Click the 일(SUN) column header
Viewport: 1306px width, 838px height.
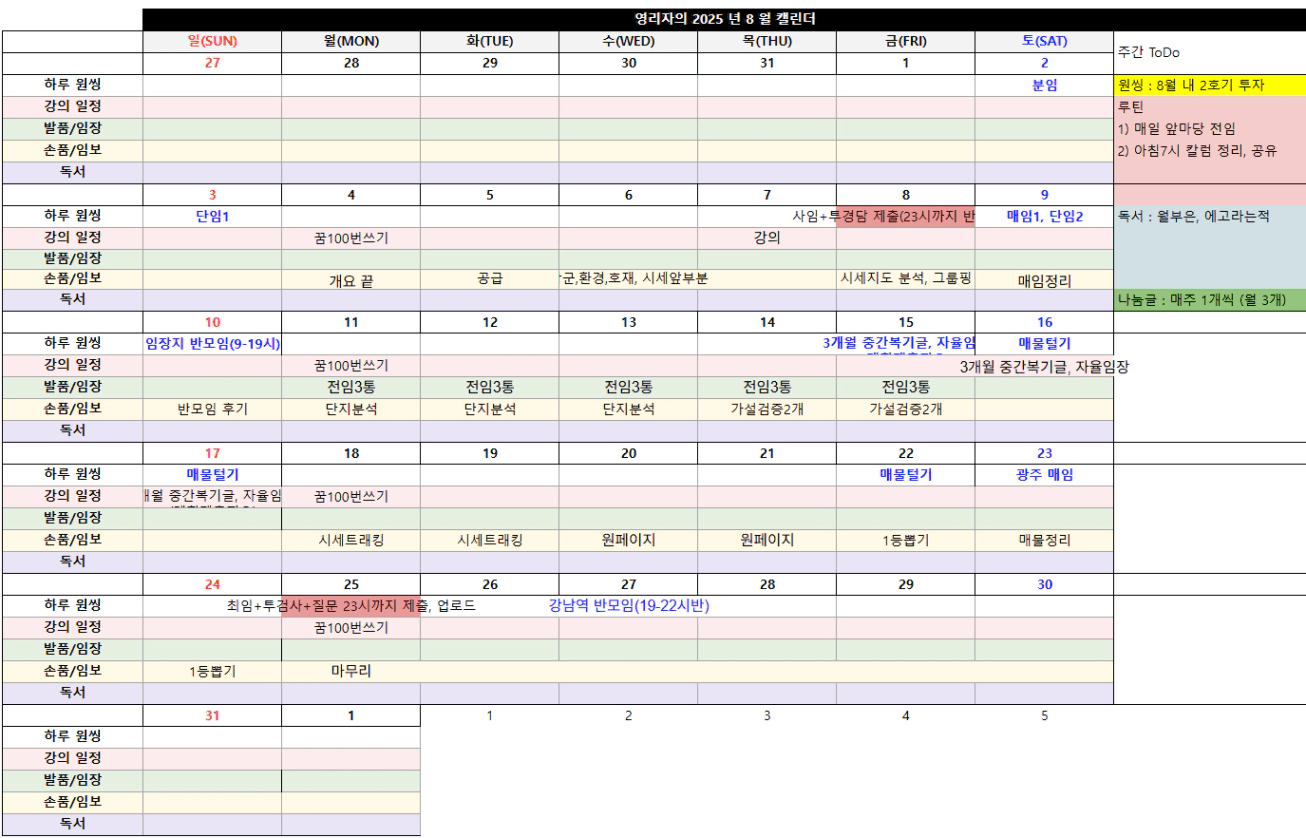[x=212, y=41]
